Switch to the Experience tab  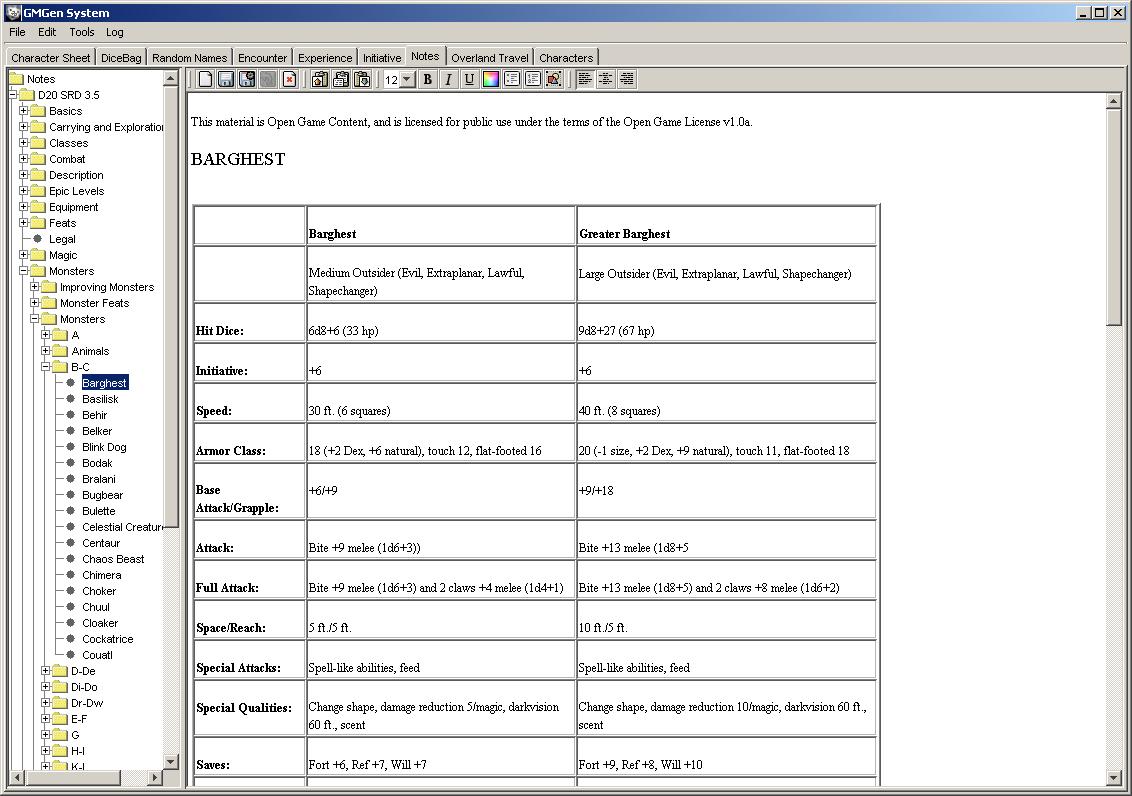click(x=325, y=58)
